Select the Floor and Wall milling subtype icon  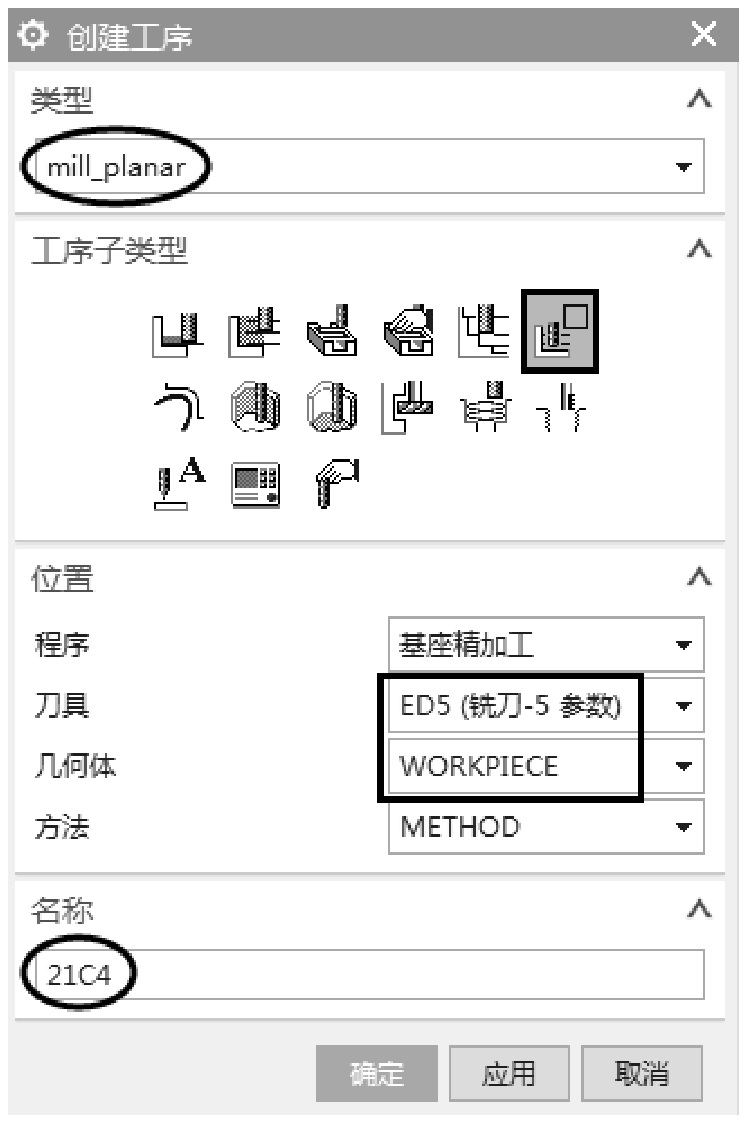click(x=177, y=333)
